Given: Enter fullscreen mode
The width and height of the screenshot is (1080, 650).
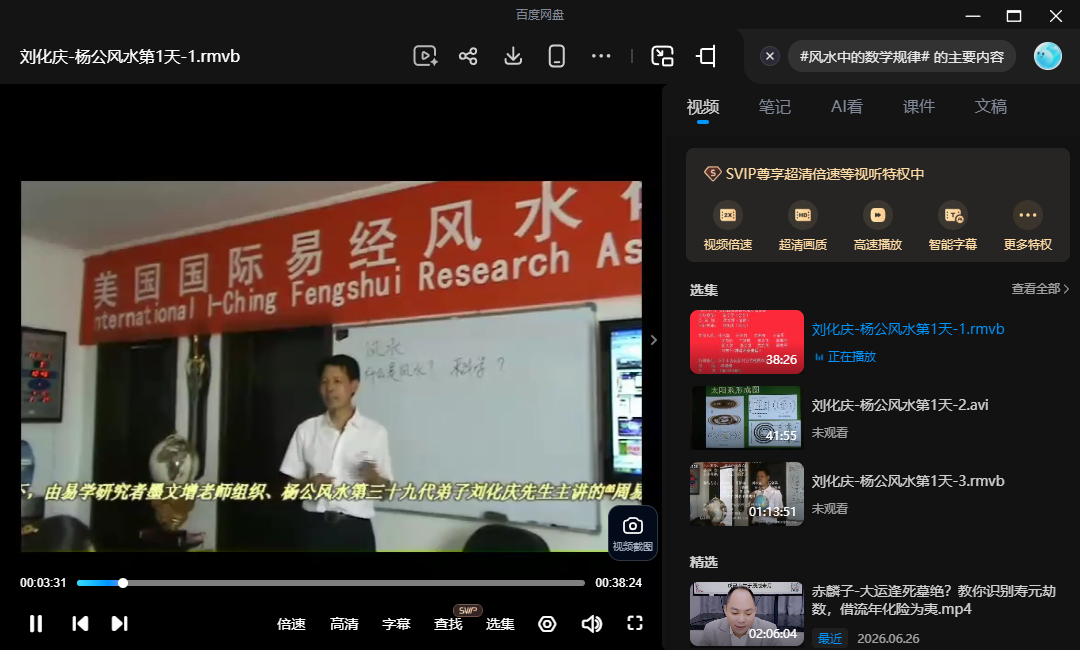Looking at the screenshot, I should click(635, 624).
